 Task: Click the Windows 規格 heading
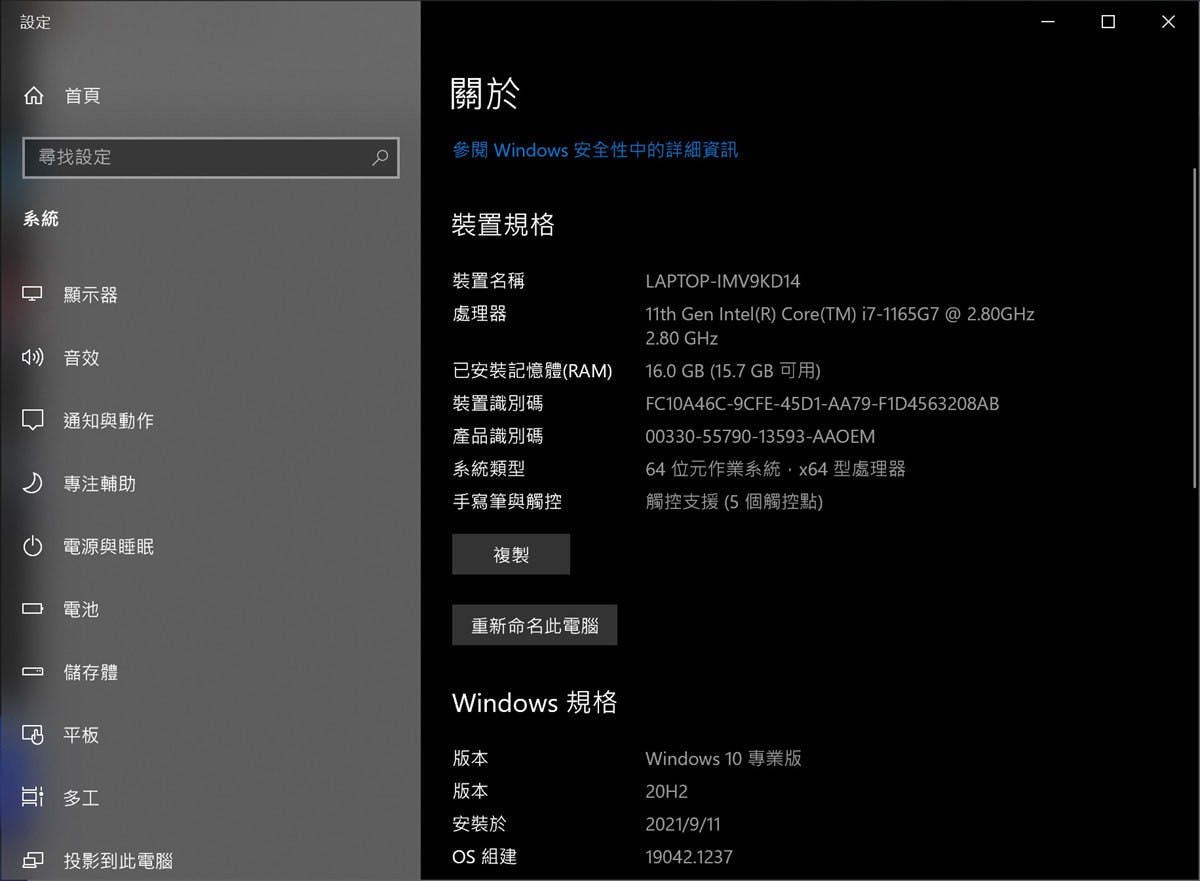pos(535,702)
